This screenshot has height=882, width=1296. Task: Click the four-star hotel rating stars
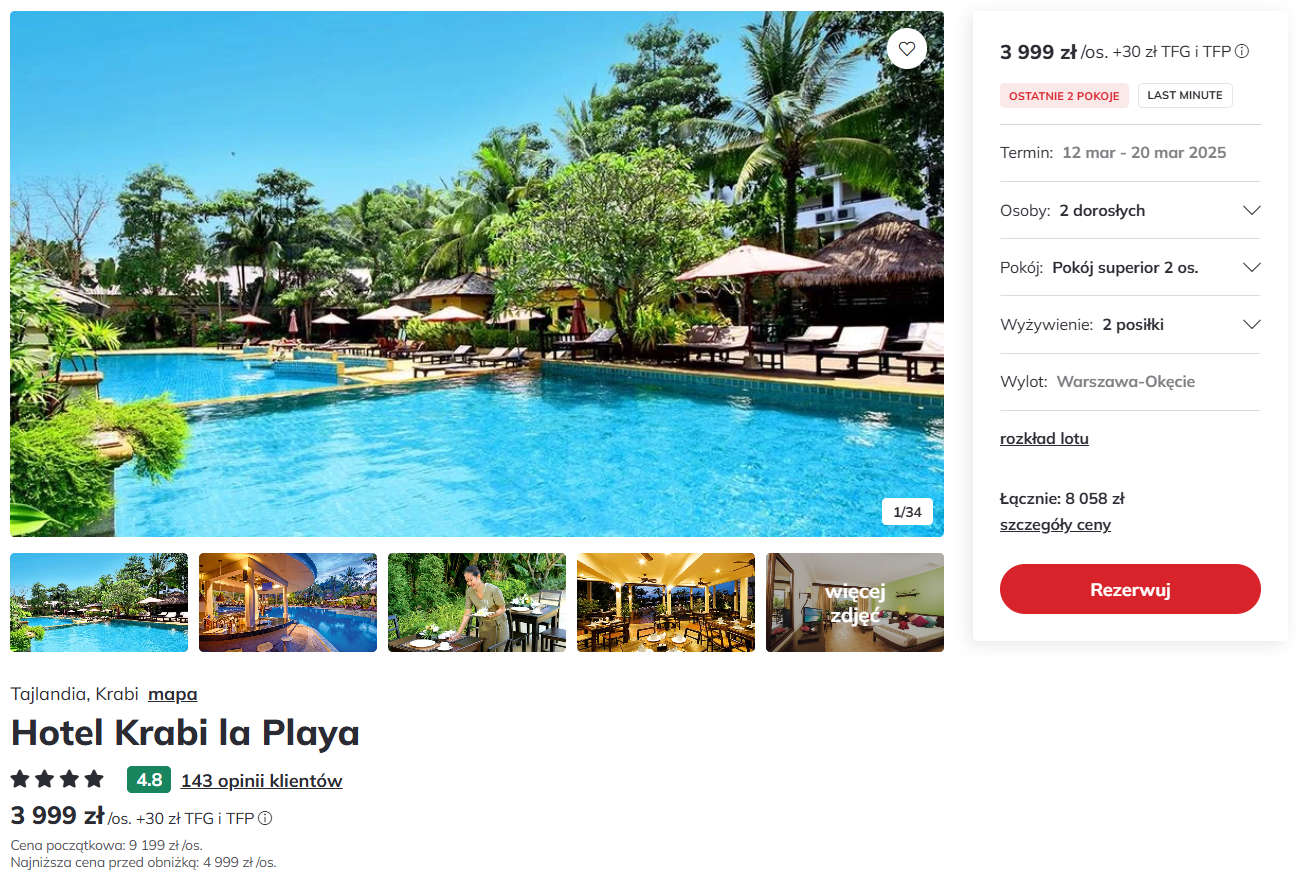coord(57,779)
